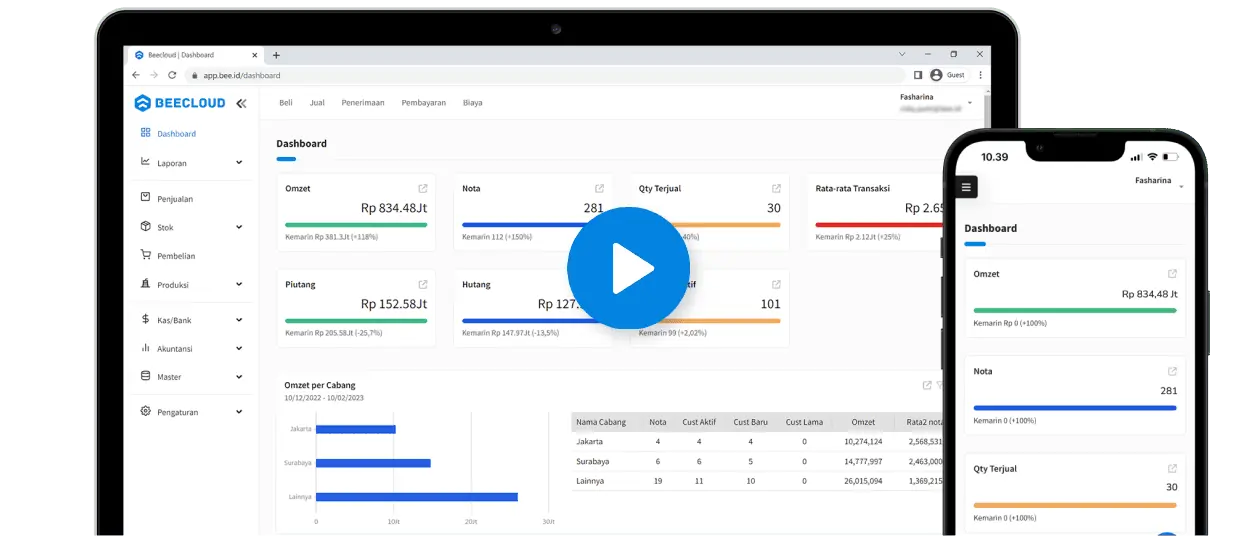Click the Pengaturan gear icon
Image resolution: width=1257 pixels, height=536 pixels.
[x=145, y=411]
